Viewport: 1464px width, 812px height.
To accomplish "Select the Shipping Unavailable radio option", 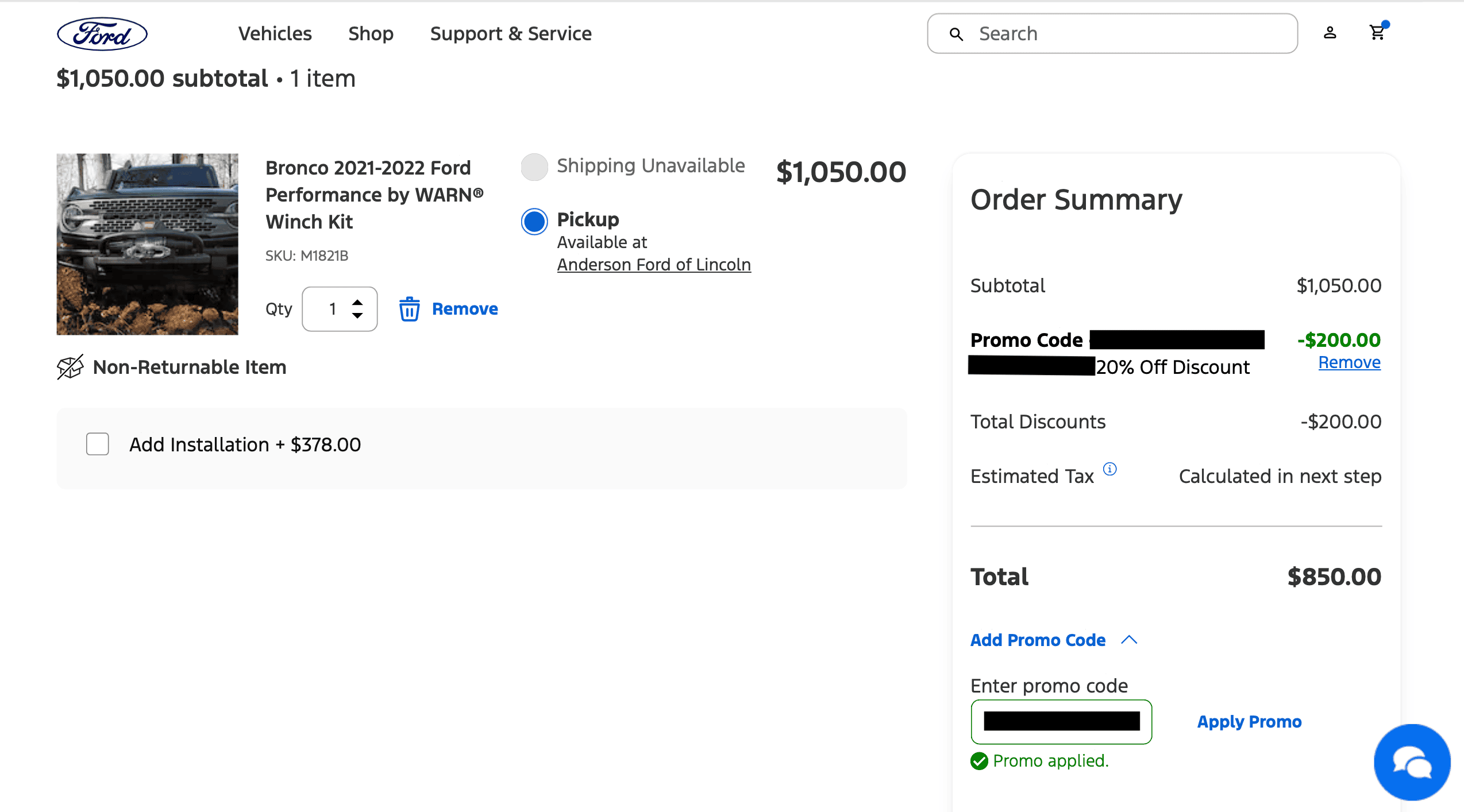I will tap(534, 167).
